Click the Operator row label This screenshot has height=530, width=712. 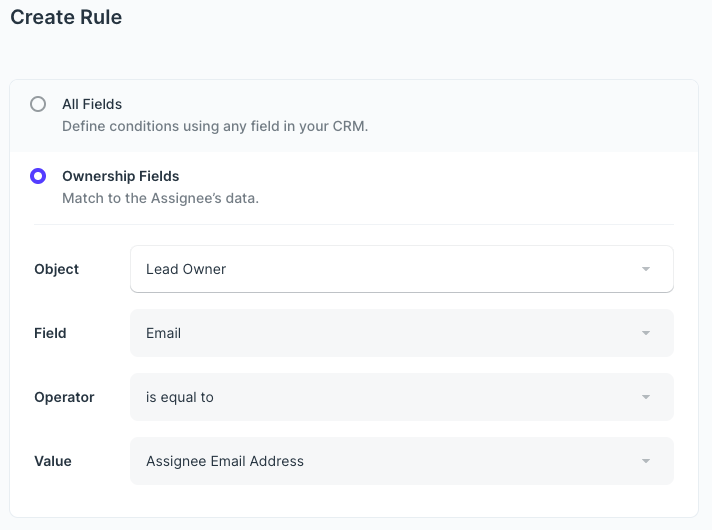pos(64,397)
